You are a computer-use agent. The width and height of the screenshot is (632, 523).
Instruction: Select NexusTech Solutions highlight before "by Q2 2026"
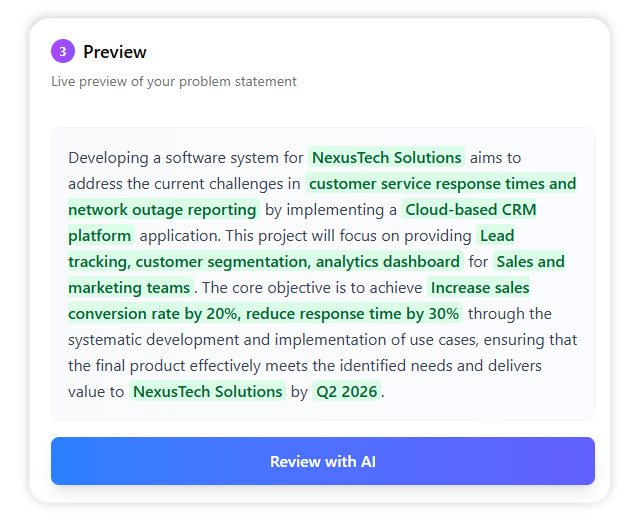coord(207,391)
